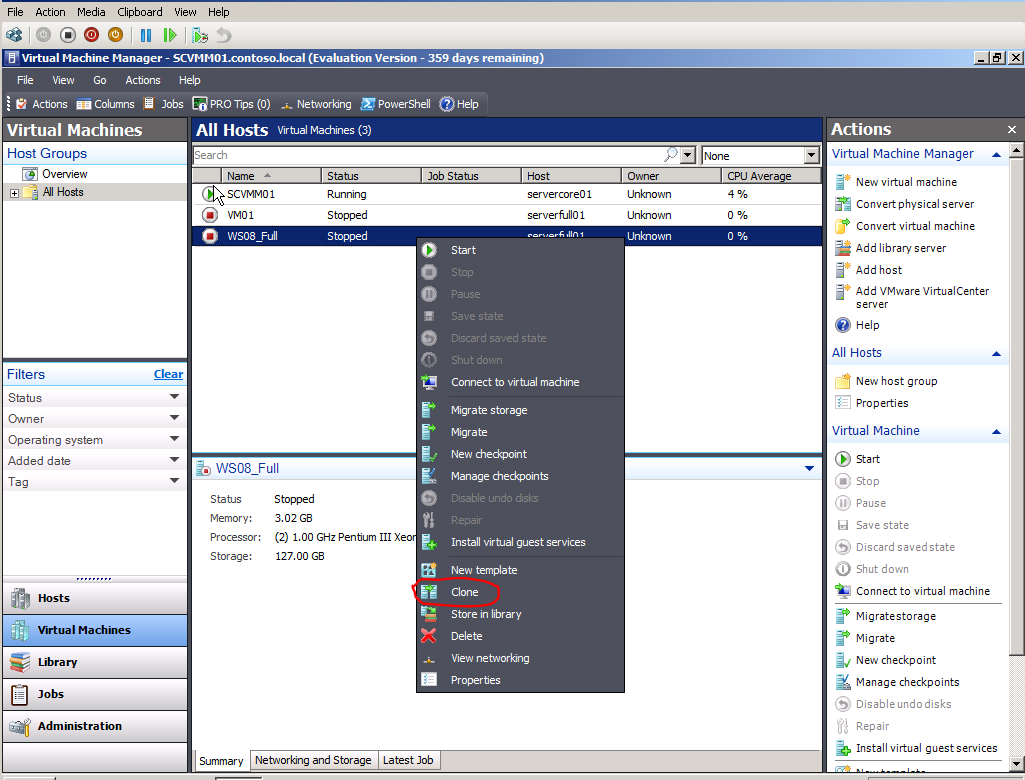Choose Migrate storage in the context menu

point(520,410)
